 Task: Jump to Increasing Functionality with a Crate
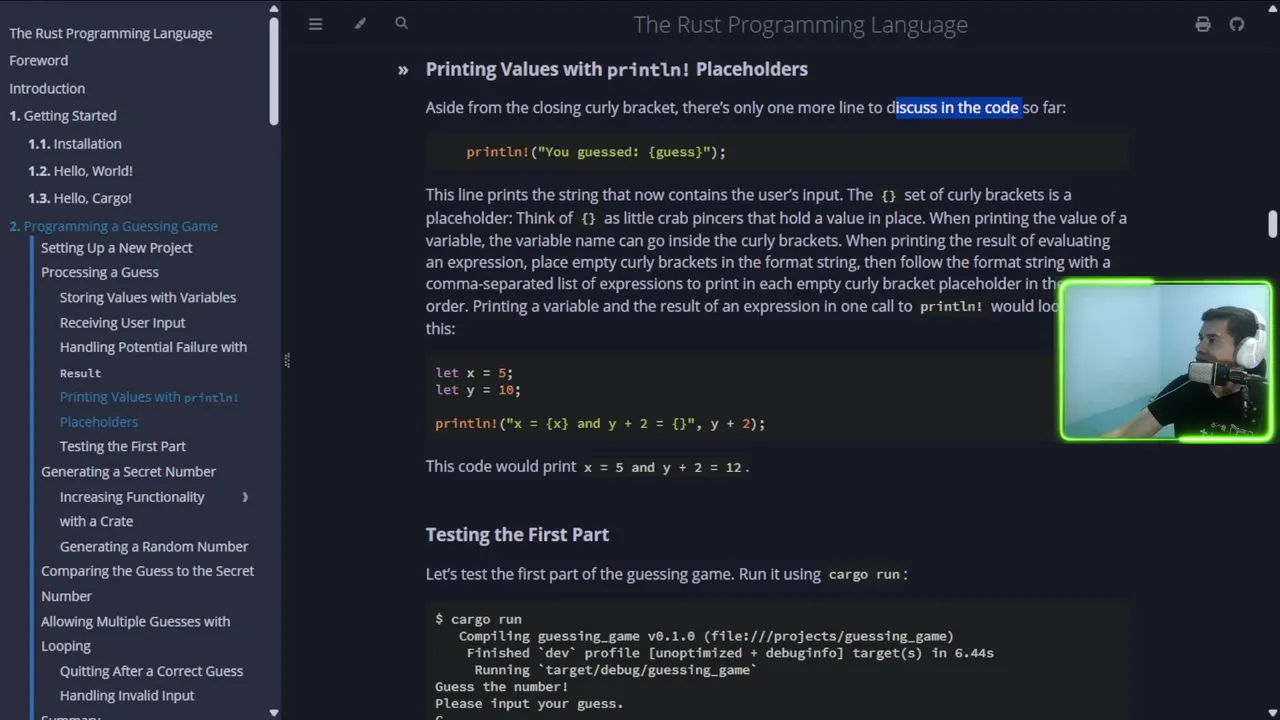(x=132, y=509)
